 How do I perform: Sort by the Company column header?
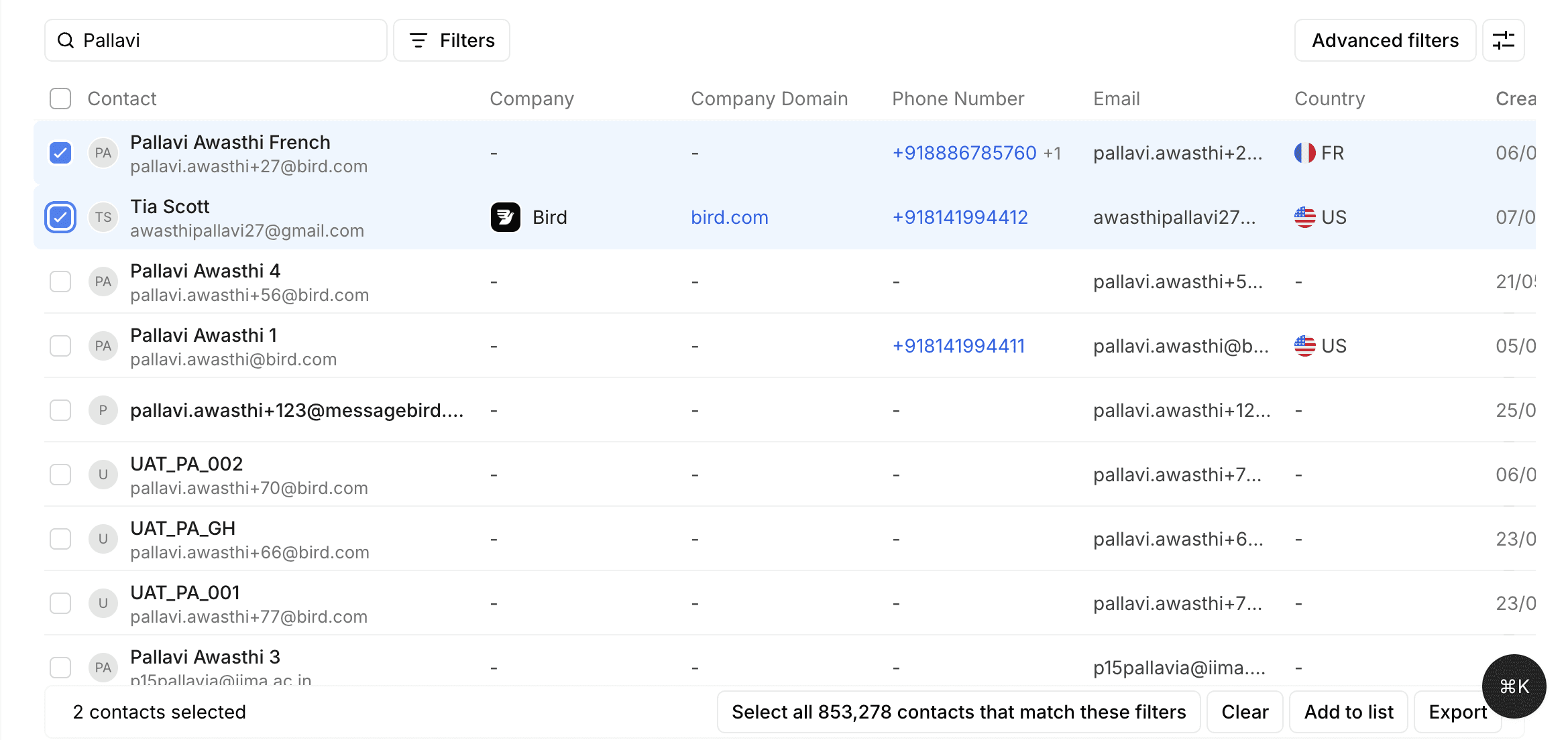click(531, 99)
